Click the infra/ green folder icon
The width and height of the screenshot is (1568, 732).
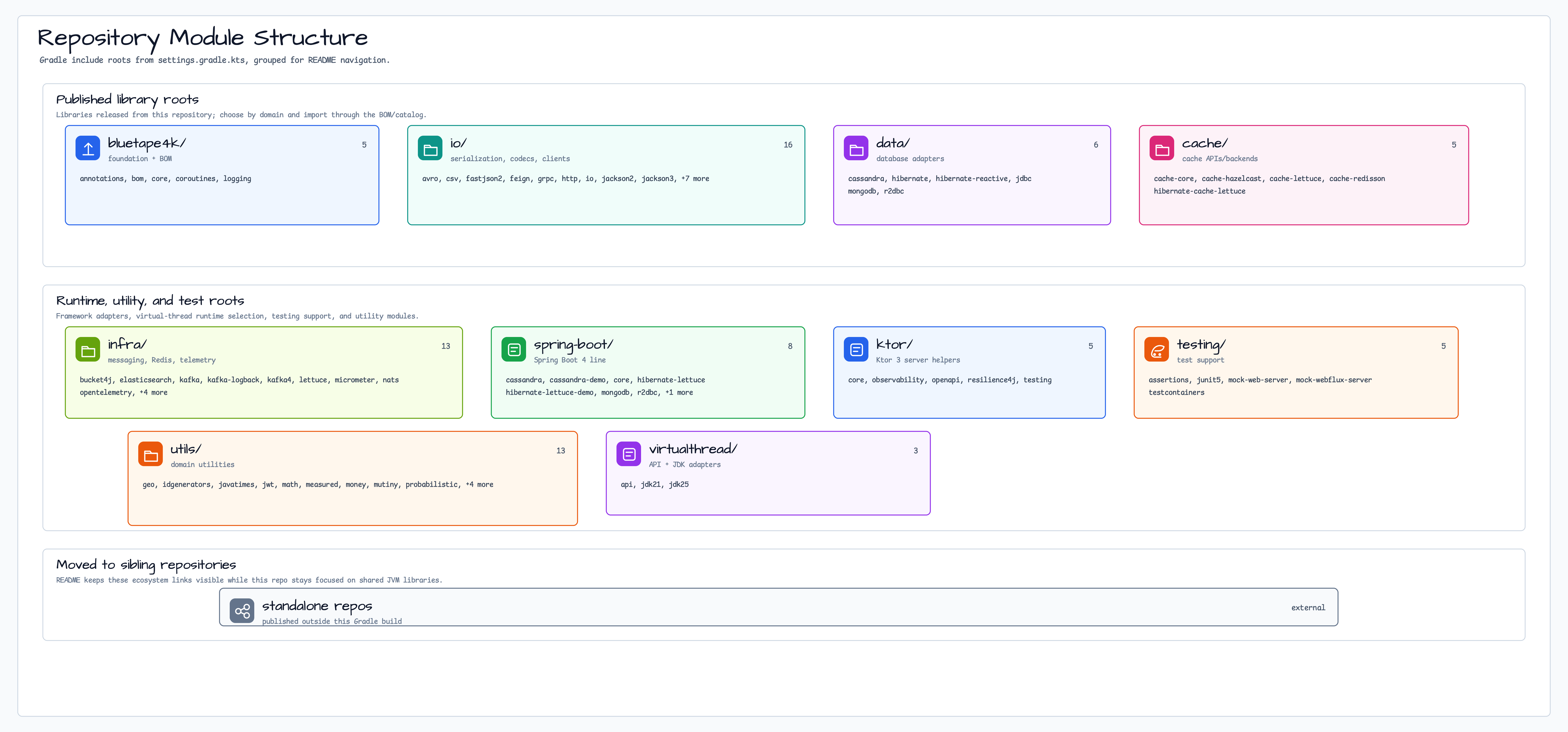(88, 350)
